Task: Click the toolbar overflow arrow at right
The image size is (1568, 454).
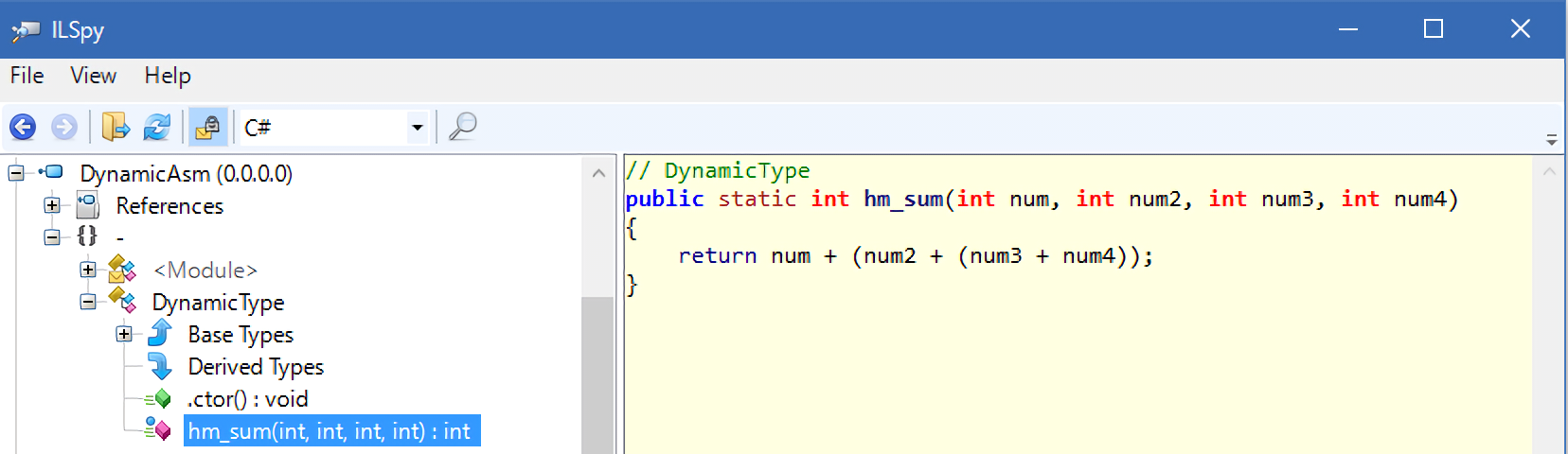Action: coord(1551,140)
